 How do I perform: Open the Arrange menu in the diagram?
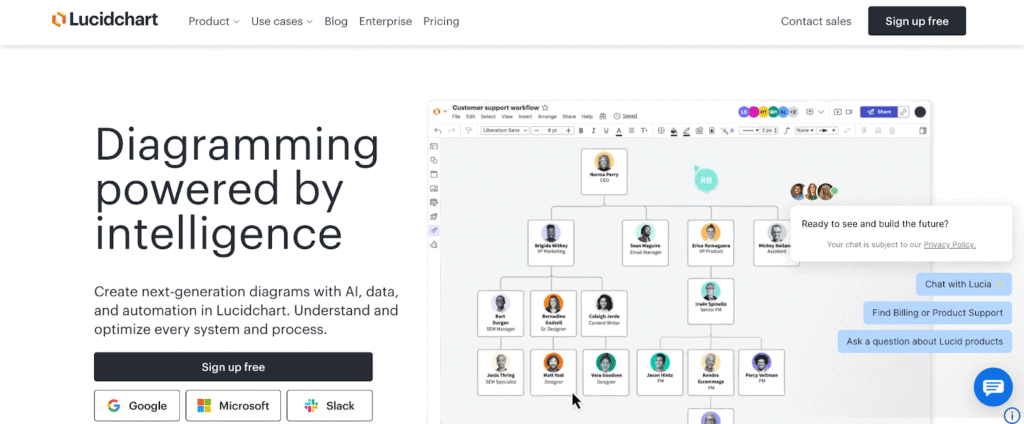tap(547, 116)
